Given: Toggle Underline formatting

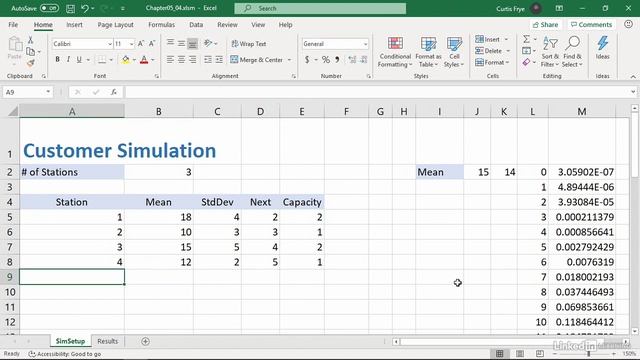Looking at the screenshot, I should pos(79,60).
